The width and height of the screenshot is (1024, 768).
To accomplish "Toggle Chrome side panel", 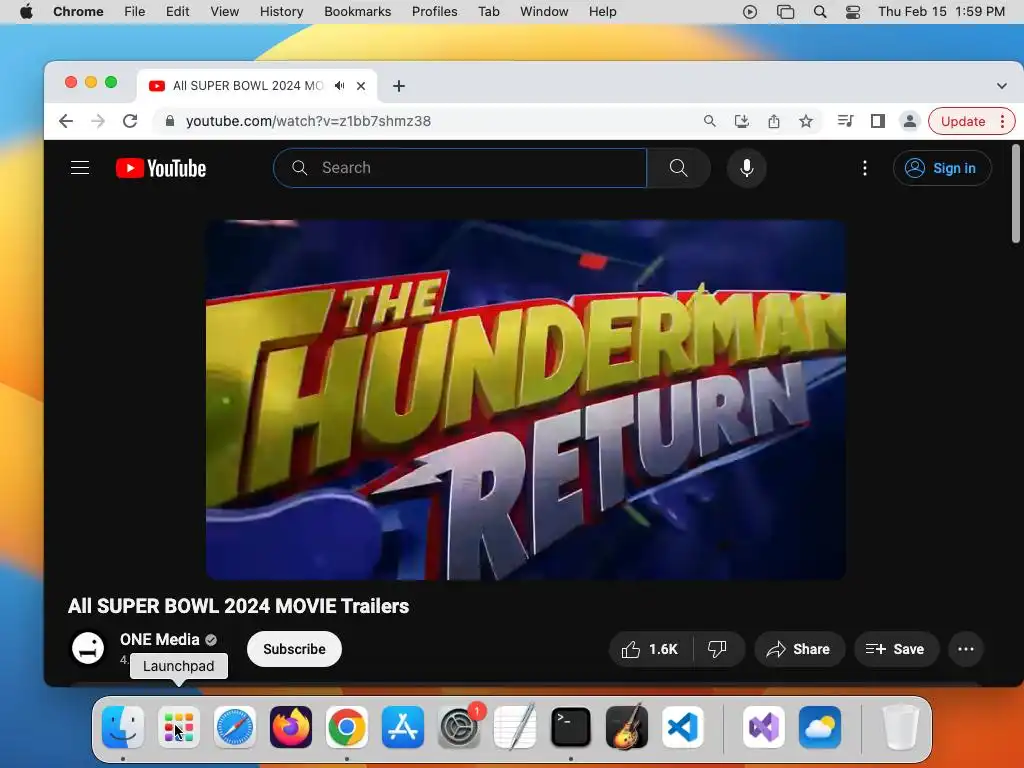I will [x=878, y=121].
